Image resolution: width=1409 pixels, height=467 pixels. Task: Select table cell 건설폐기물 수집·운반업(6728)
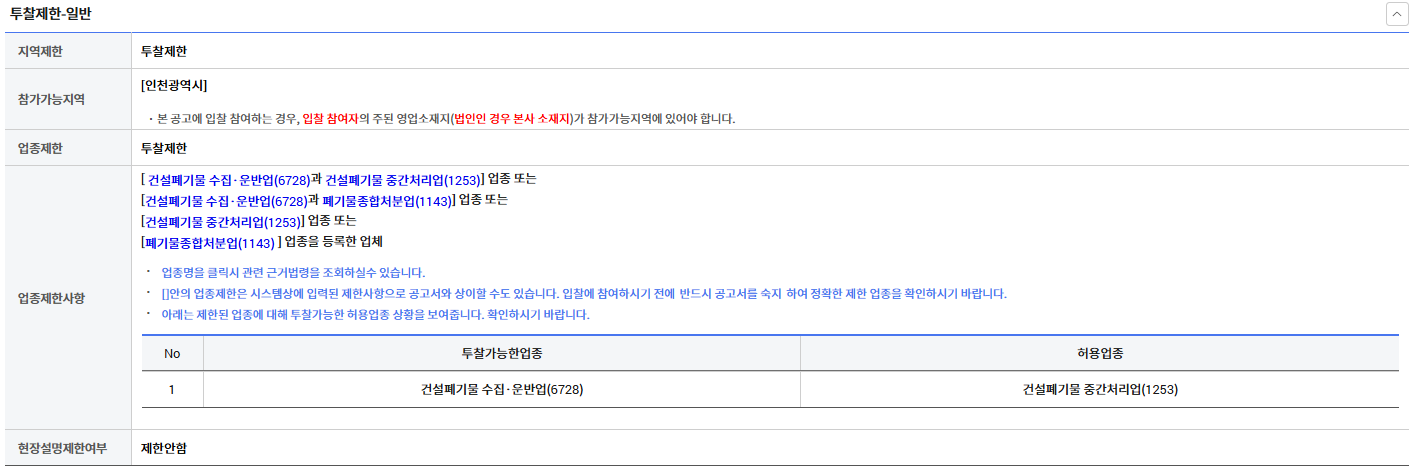502,390
